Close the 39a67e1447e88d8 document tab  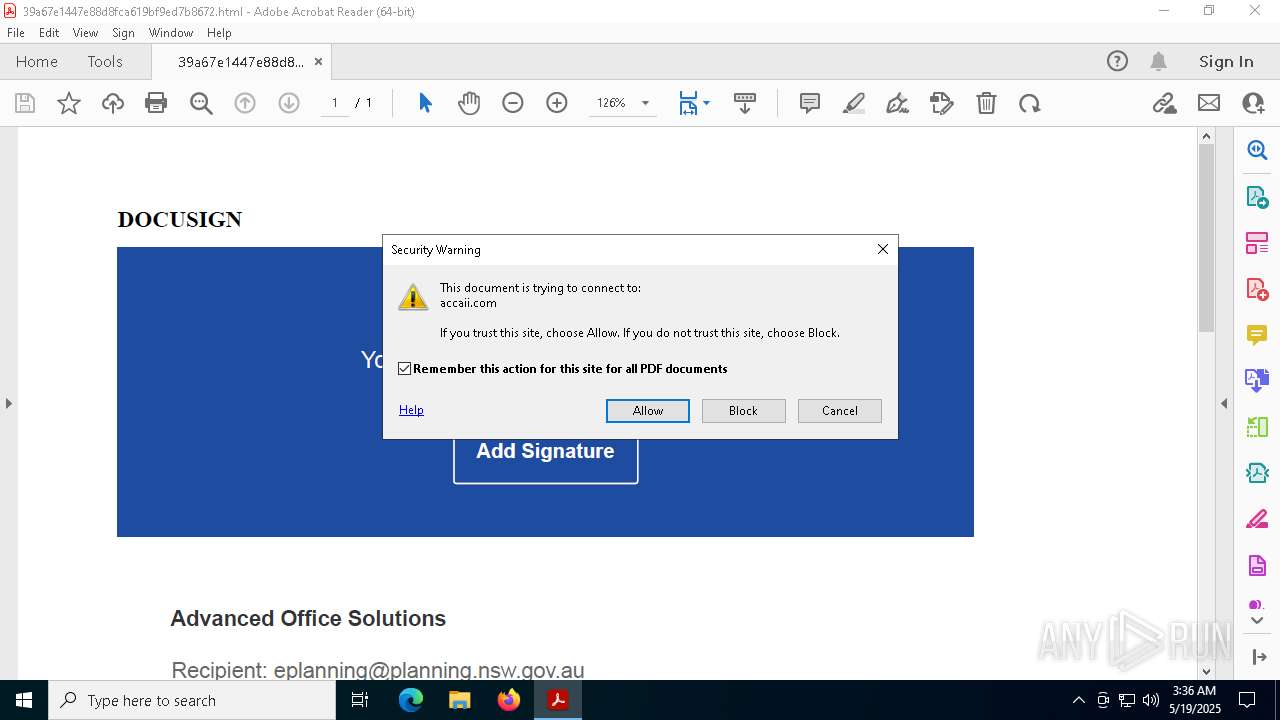coord(318,61)
